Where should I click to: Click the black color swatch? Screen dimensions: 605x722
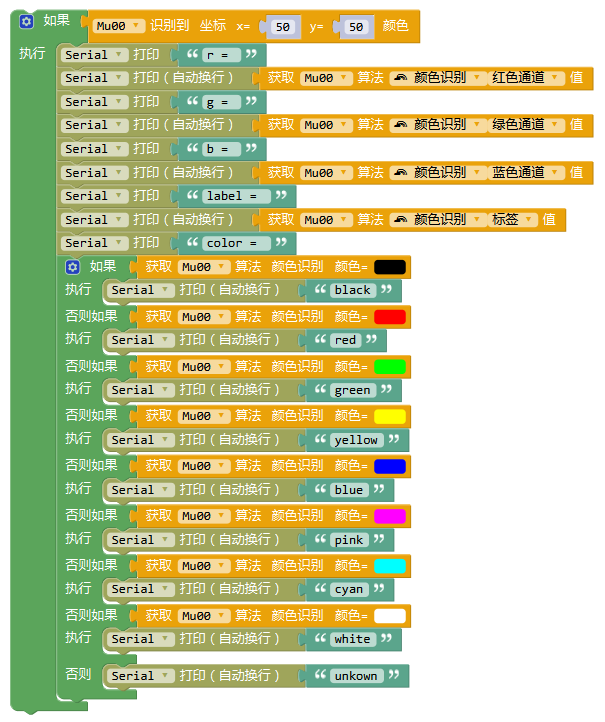(390, 267)
